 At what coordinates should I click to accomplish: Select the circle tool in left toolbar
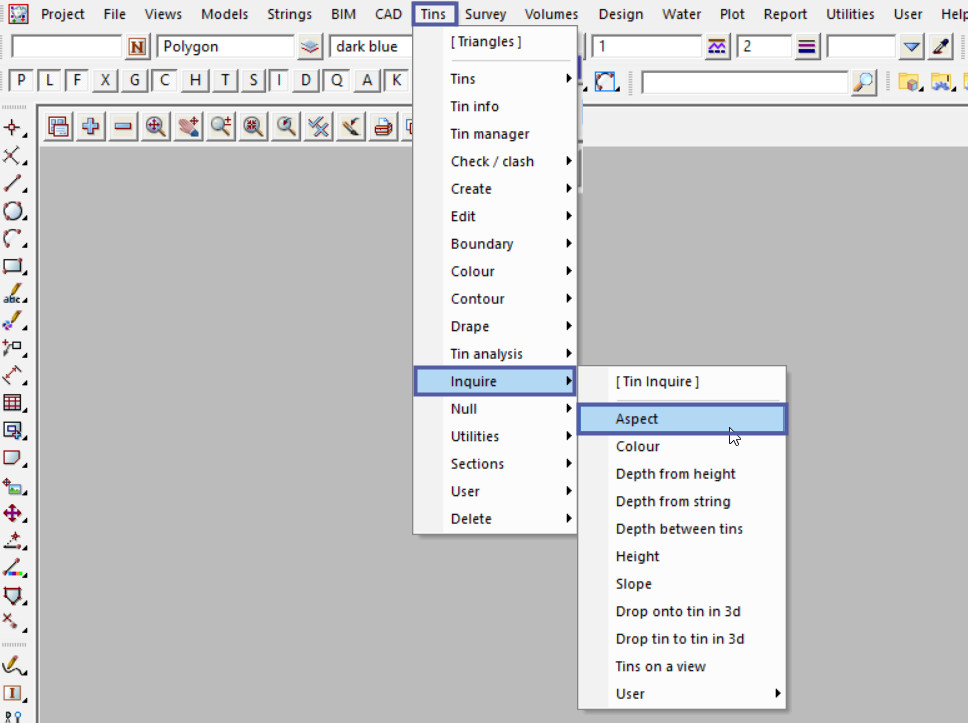pyautogui.click(x=13, y=211)
